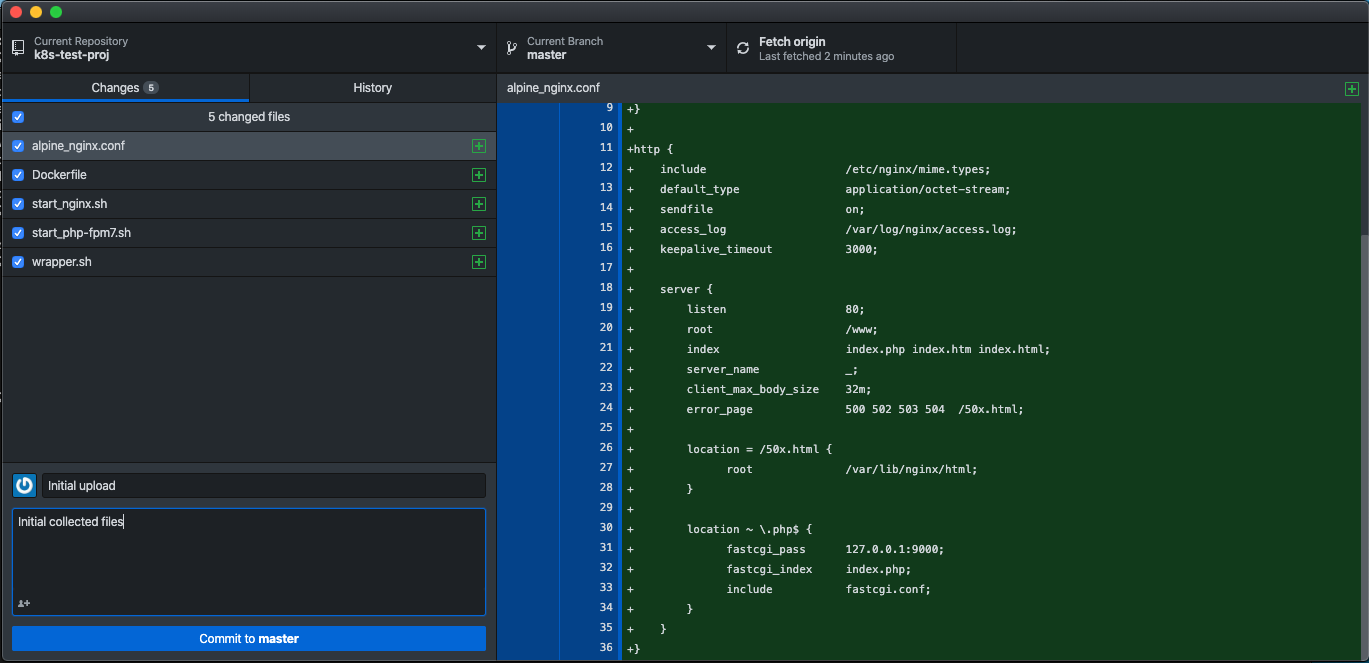The height and width of the screenshot is (663, 1369).
Task: Uncheck the start_nginx.sh checkbox
Action: [x=18, y=204]
